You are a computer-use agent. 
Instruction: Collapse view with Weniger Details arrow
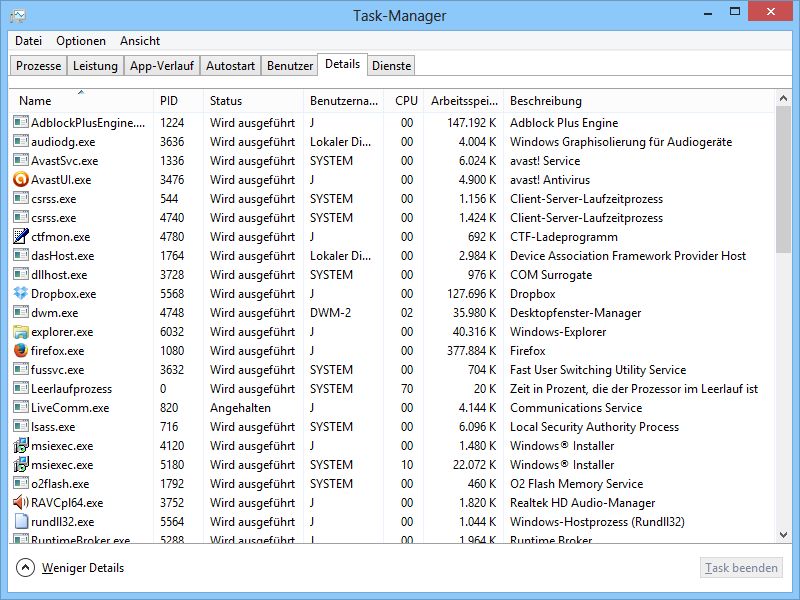25,567
